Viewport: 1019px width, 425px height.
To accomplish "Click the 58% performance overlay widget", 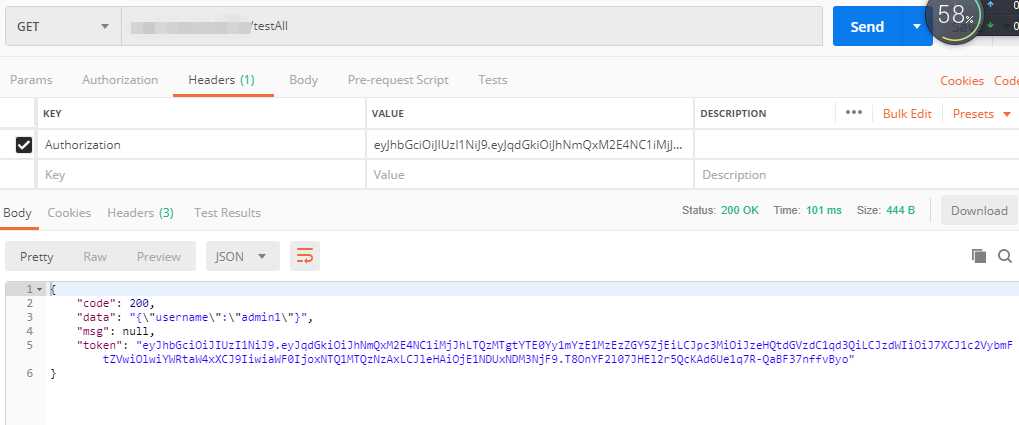I will tap(955, 18).
